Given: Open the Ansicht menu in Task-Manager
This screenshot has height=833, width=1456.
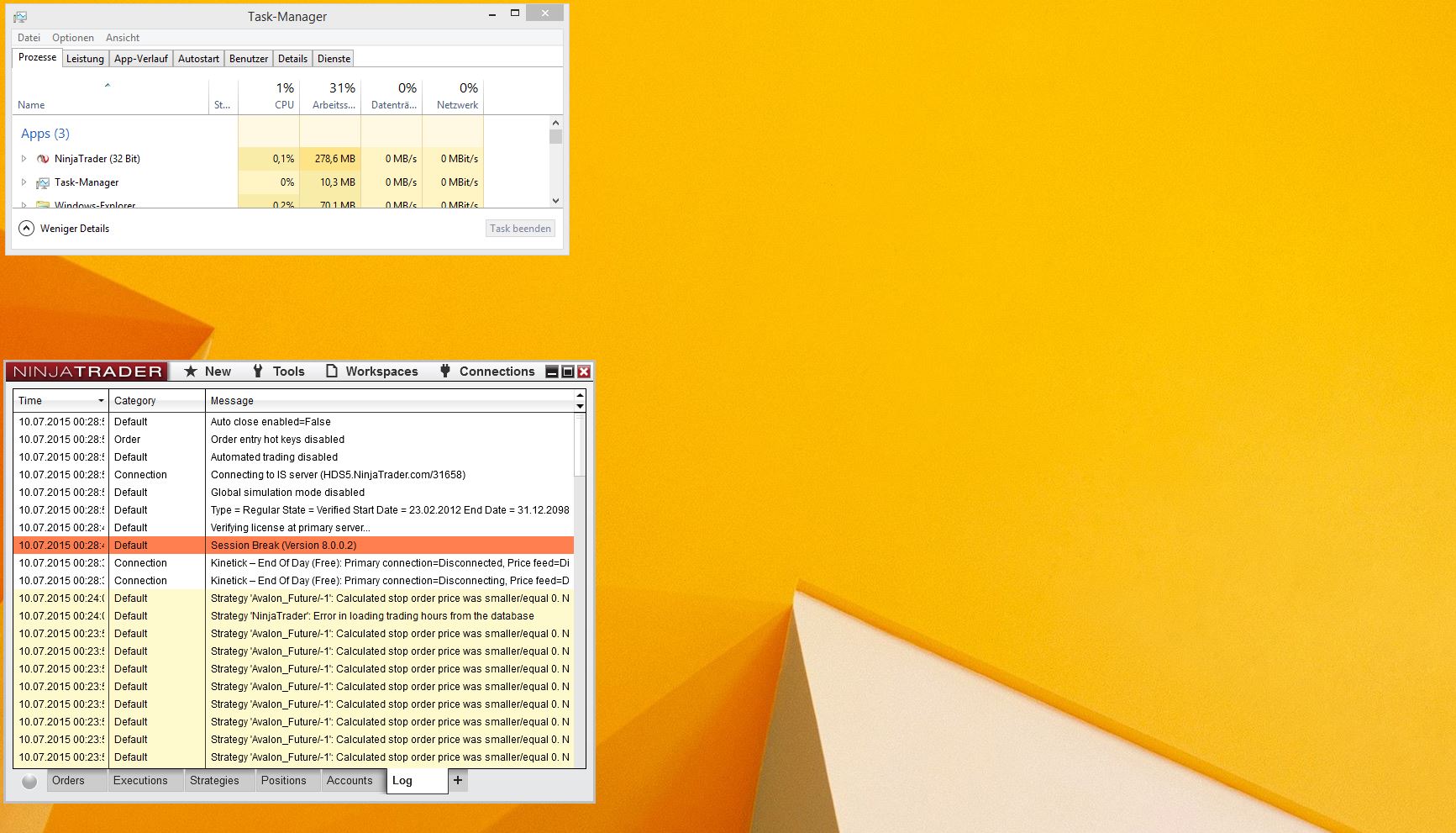Looking at the screenshot, I should point(123,38).
